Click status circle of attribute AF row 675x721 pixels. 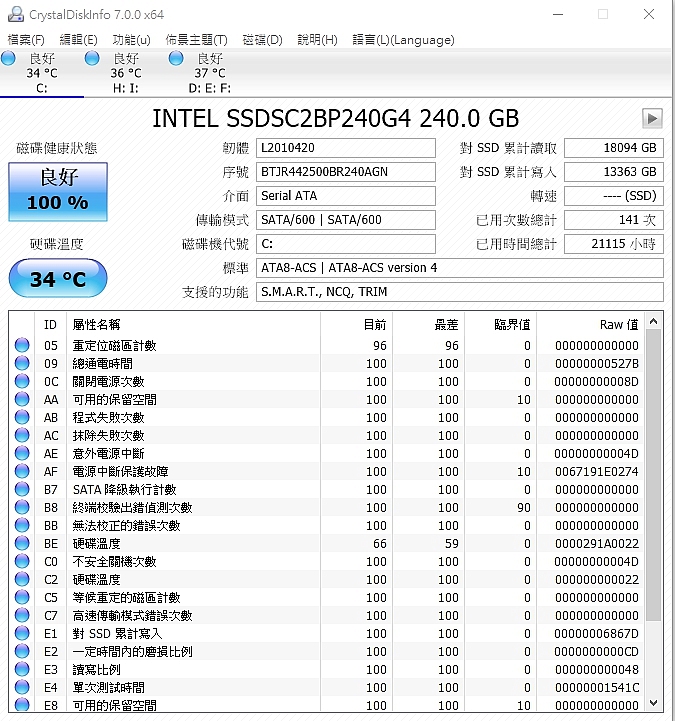22,471
